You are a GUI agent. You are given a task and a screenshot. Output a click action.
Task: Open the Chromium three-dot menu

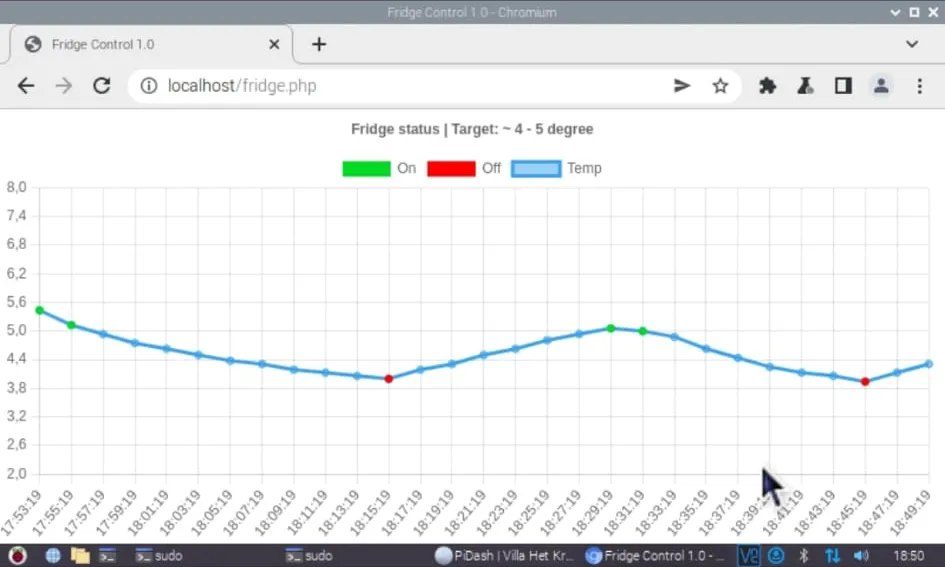coord(919,86)
